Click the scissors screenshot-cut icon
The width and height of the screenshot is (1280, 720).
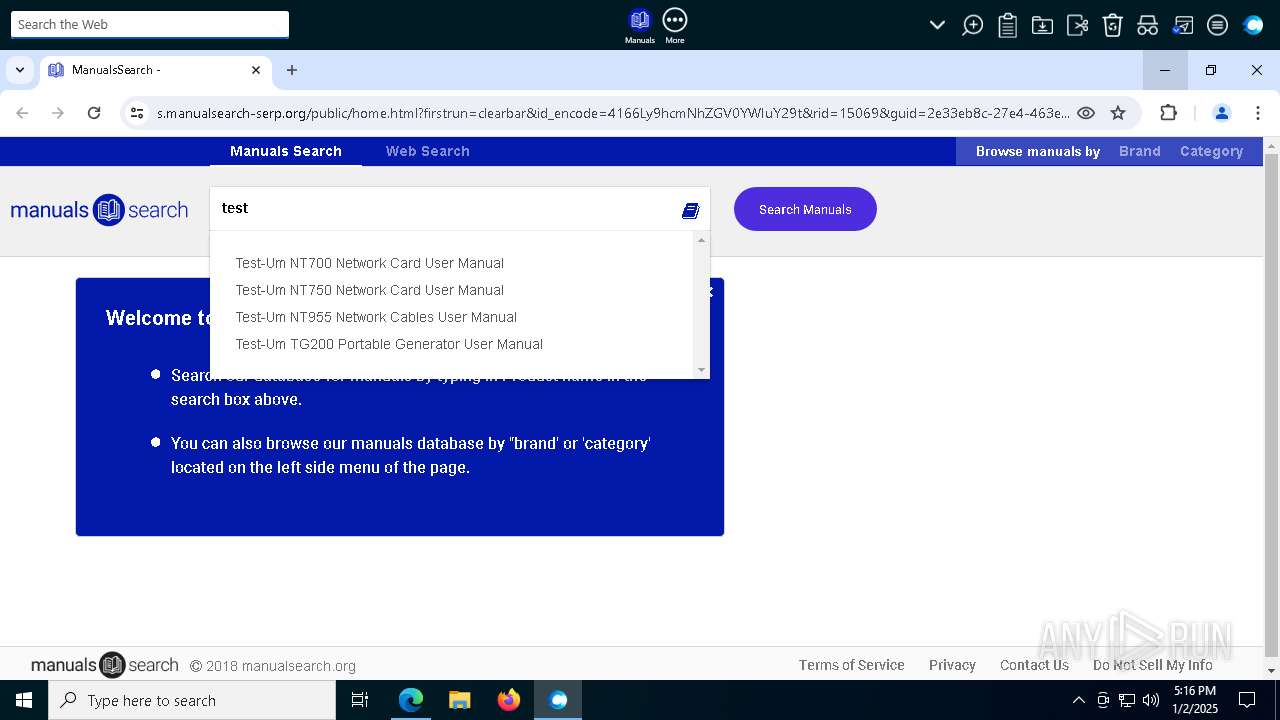coord(1077,25)
